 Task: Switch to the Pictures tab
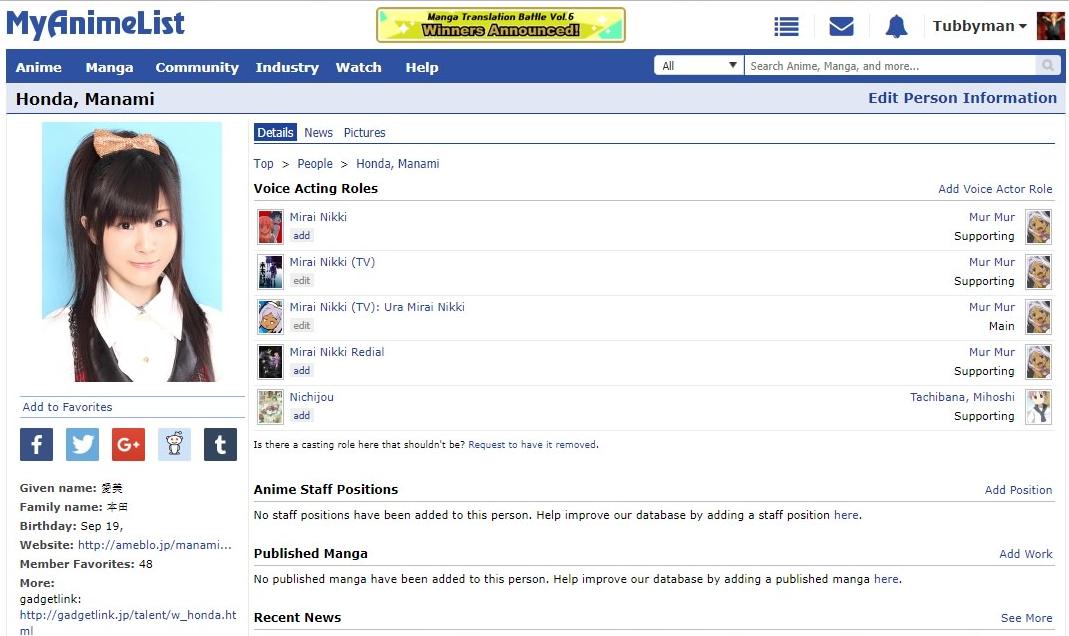point(364,132)
